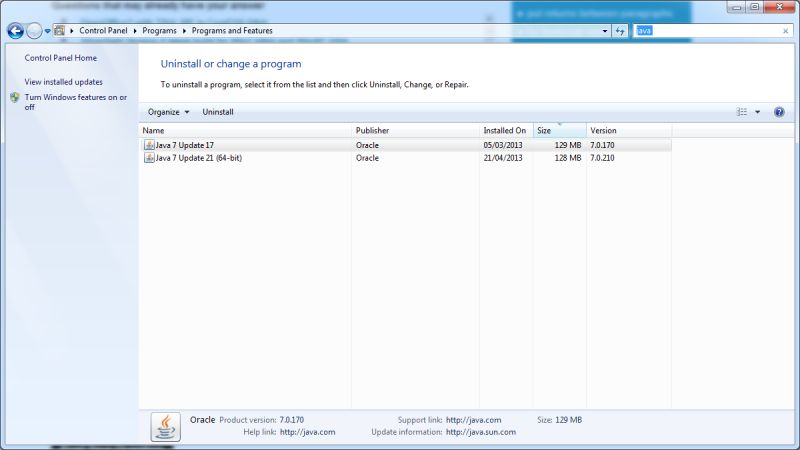This screenshot has height=450, width=800.
Task: Sort list by Publisher column header
Action: point(416,131)
